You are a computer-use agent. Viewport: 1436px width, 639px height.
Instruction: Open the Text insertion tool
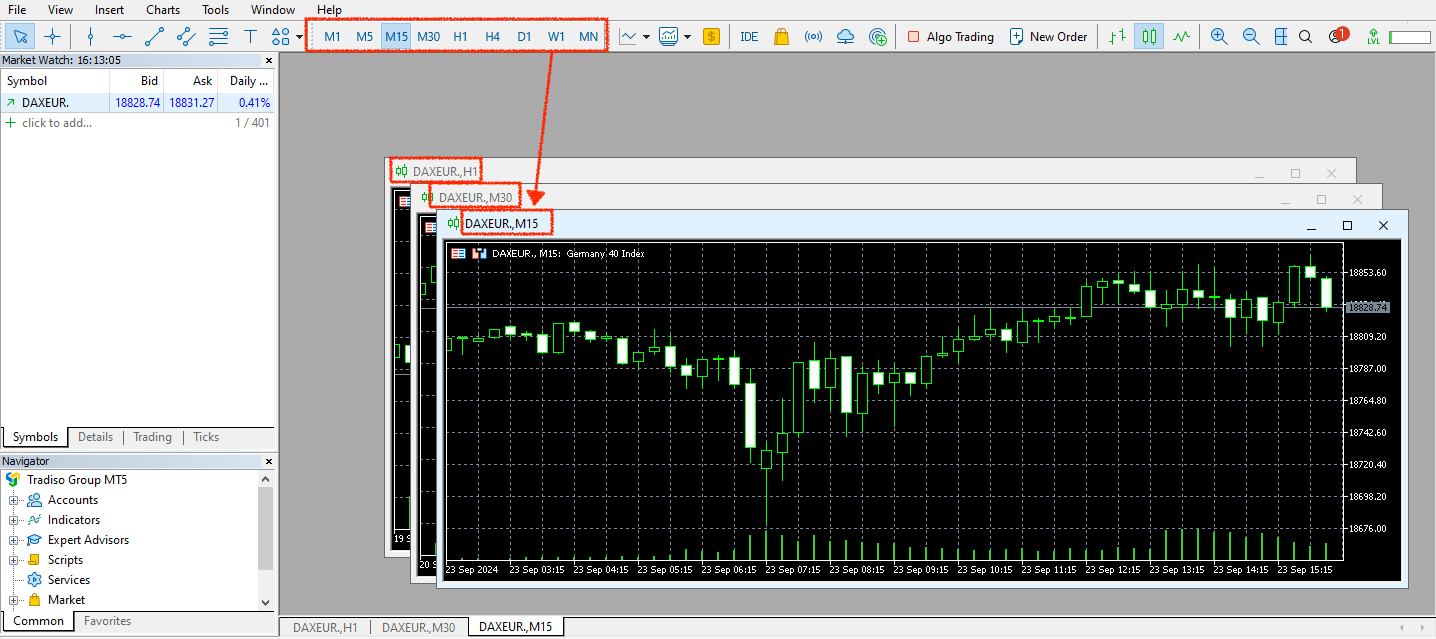(250, 36)
